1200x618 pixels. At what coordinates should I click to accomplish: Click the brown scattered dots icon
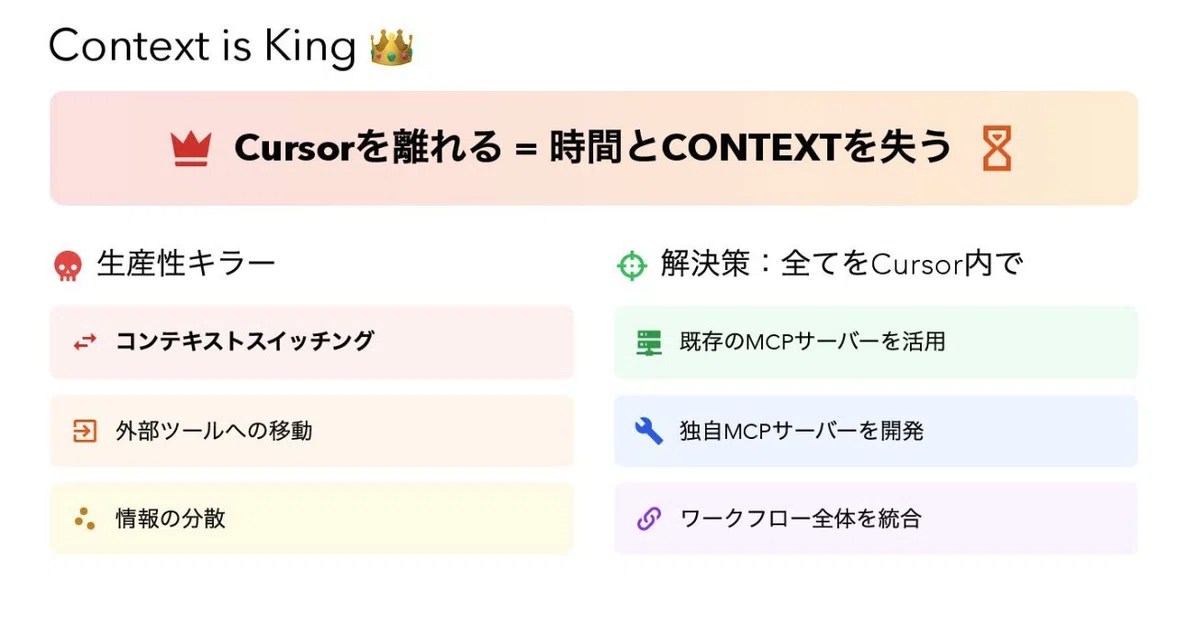[85, 519]
